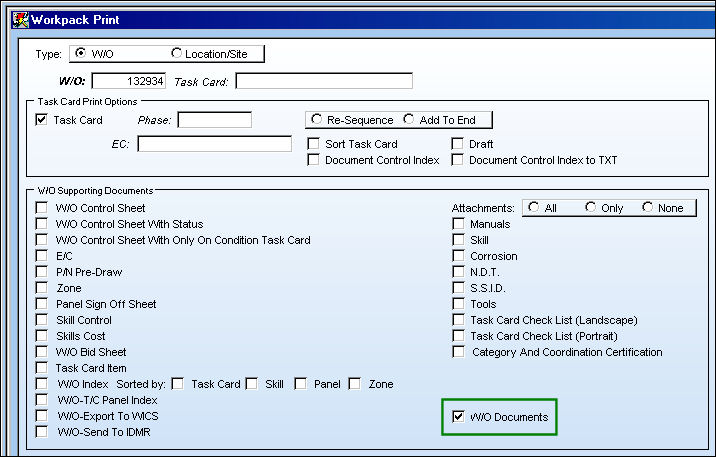Check W/O Control Sheet With Status

pos(42,224)
